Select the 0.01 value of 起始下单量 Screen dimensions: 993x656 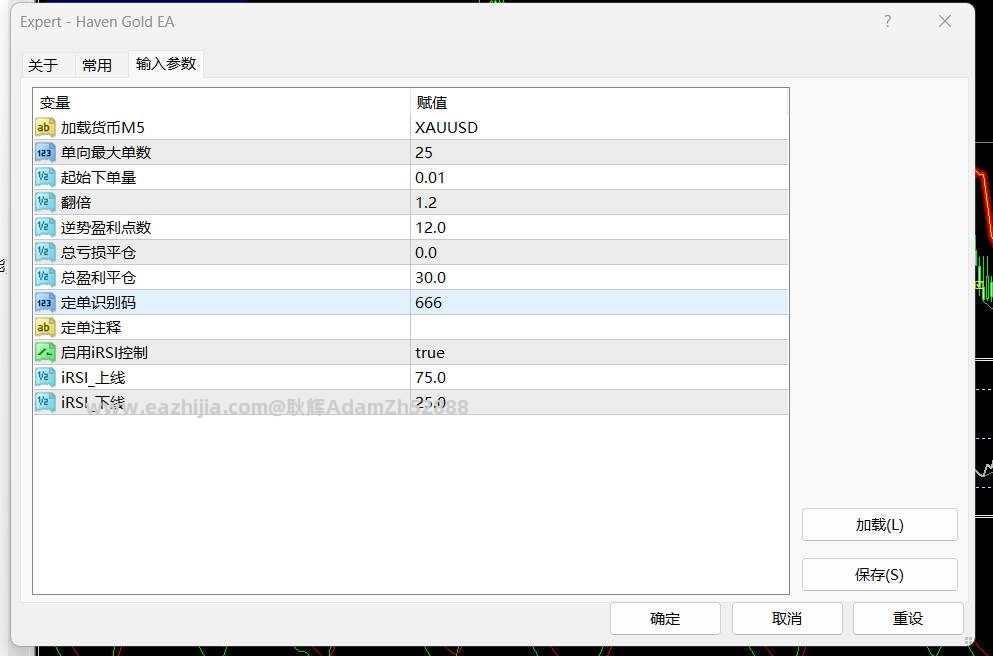pyautogui.click(x=599, y=177)
